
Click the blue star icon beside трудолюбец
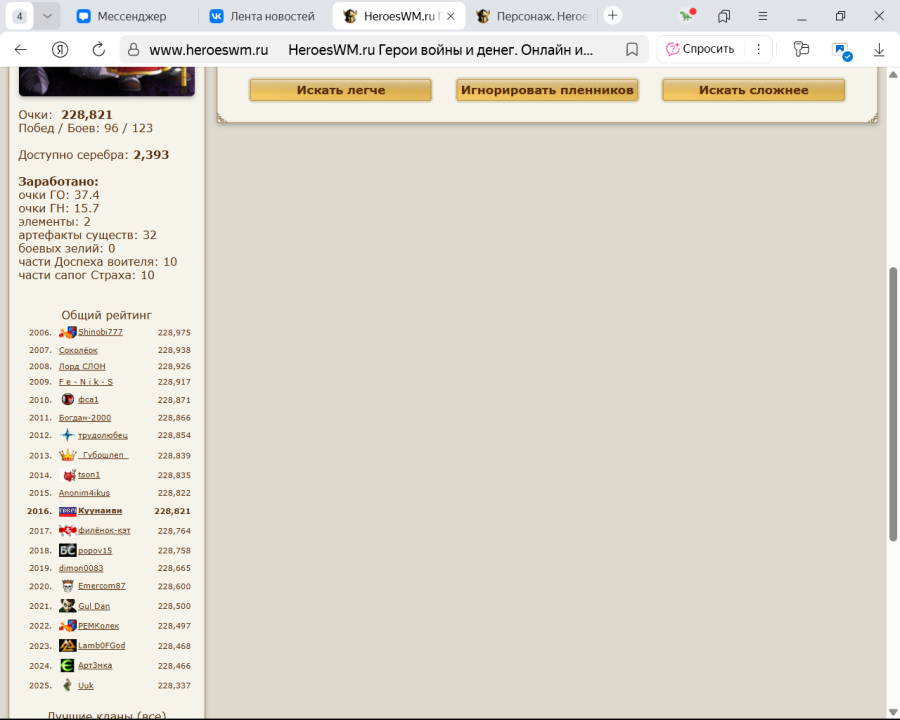coord(67,435)
